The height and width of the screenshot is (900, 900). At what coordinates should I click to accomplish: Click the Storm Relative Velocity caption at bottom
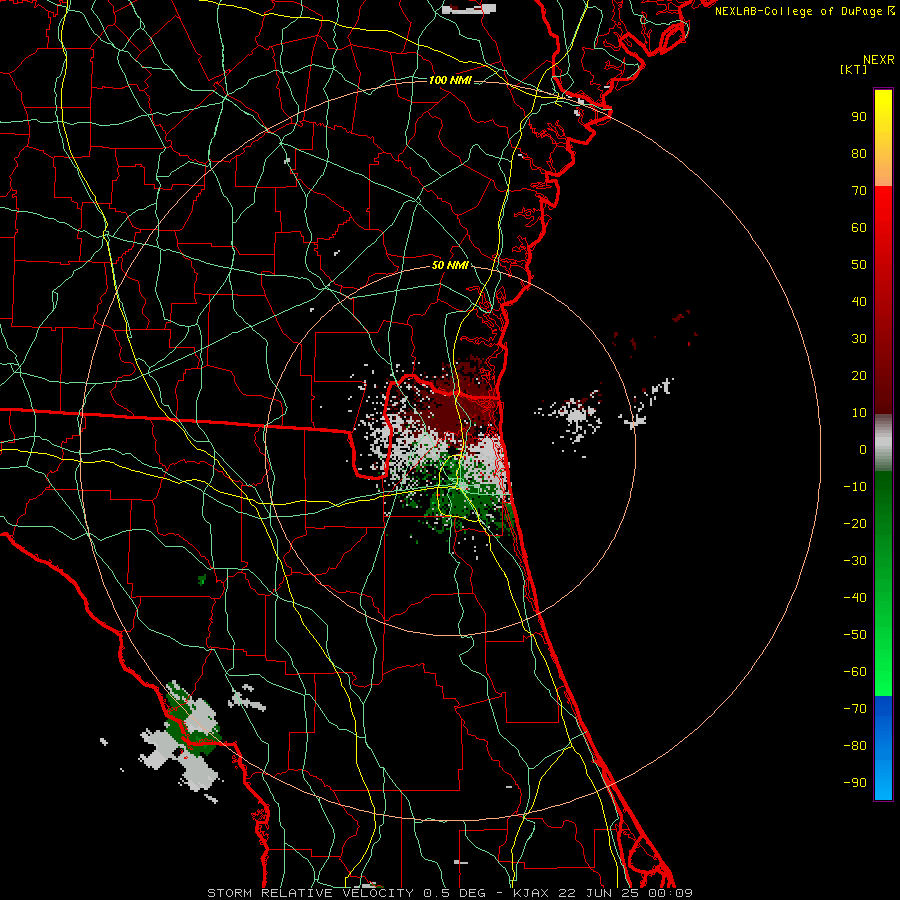coord(450,893)
